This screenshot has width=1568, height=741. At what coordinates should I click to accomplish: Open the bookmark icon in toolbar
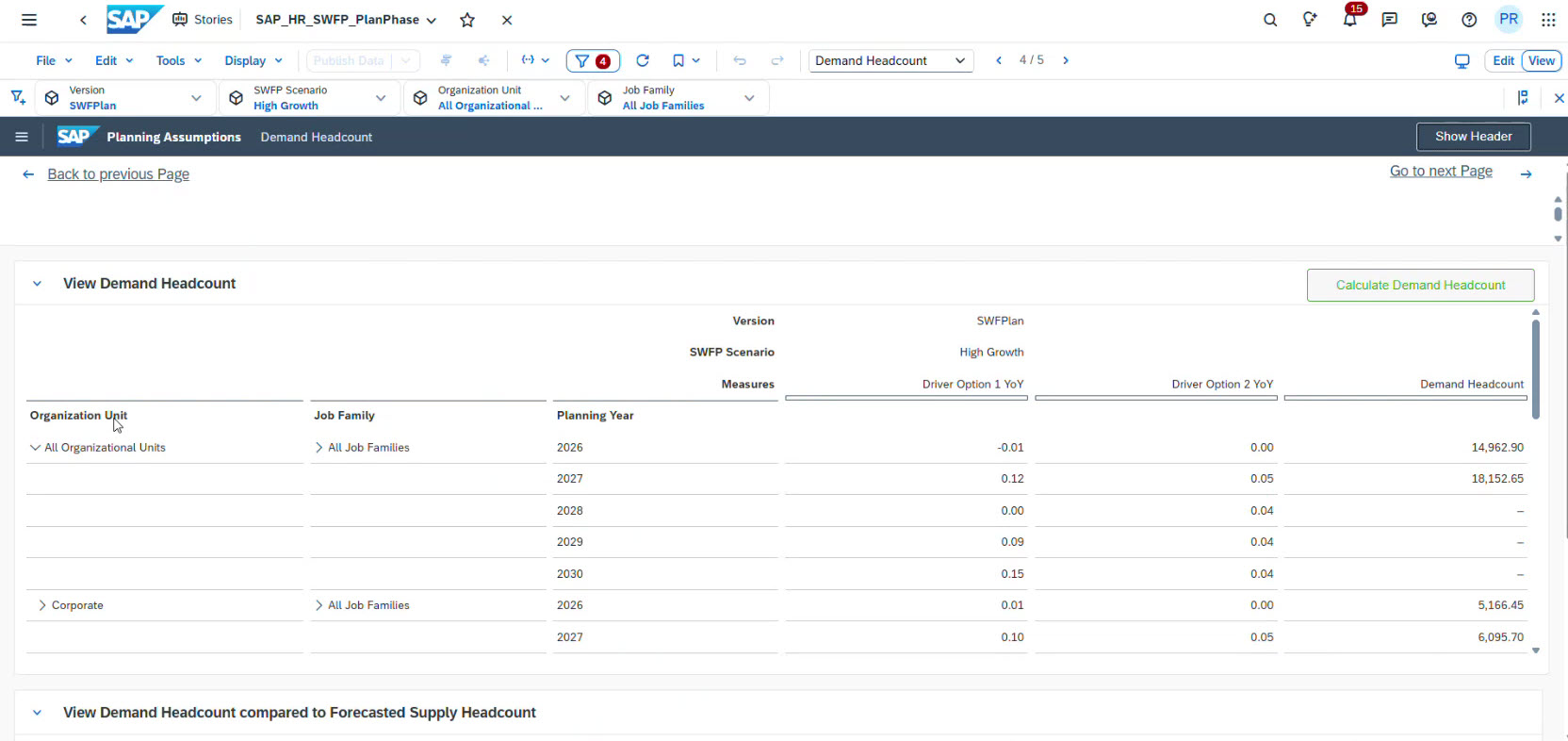click(678, 60)
